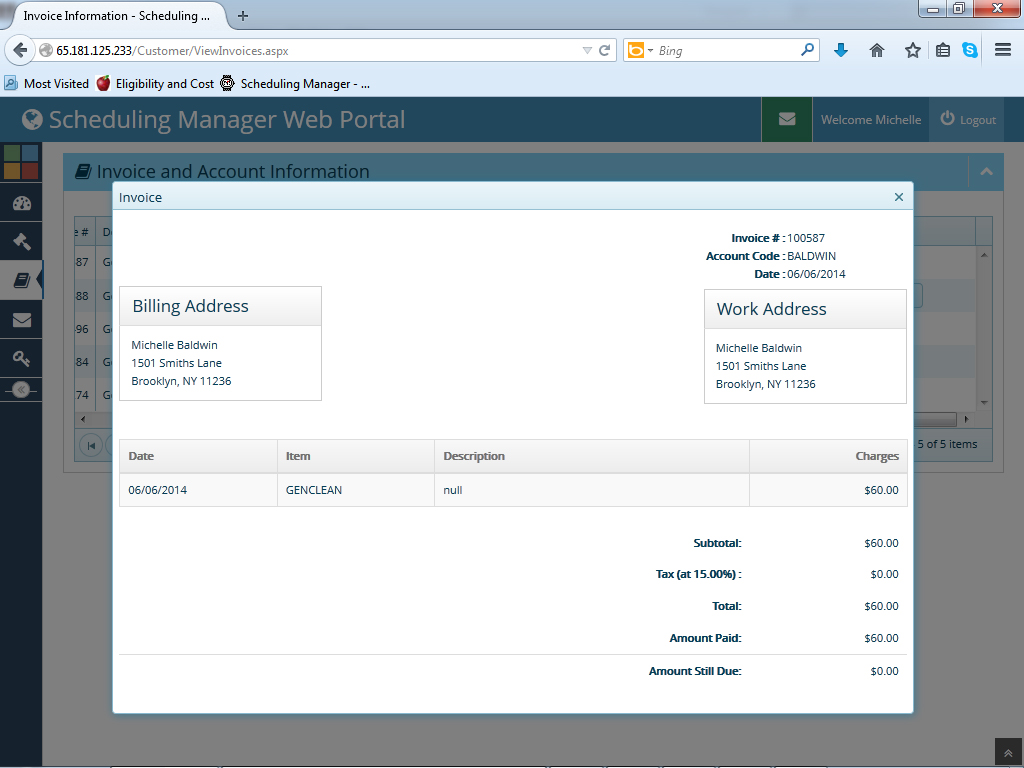Viewport: 1024px width, 768px height.
Task: Click the four-color squares sidebar icon
Action: pos(21,162)
